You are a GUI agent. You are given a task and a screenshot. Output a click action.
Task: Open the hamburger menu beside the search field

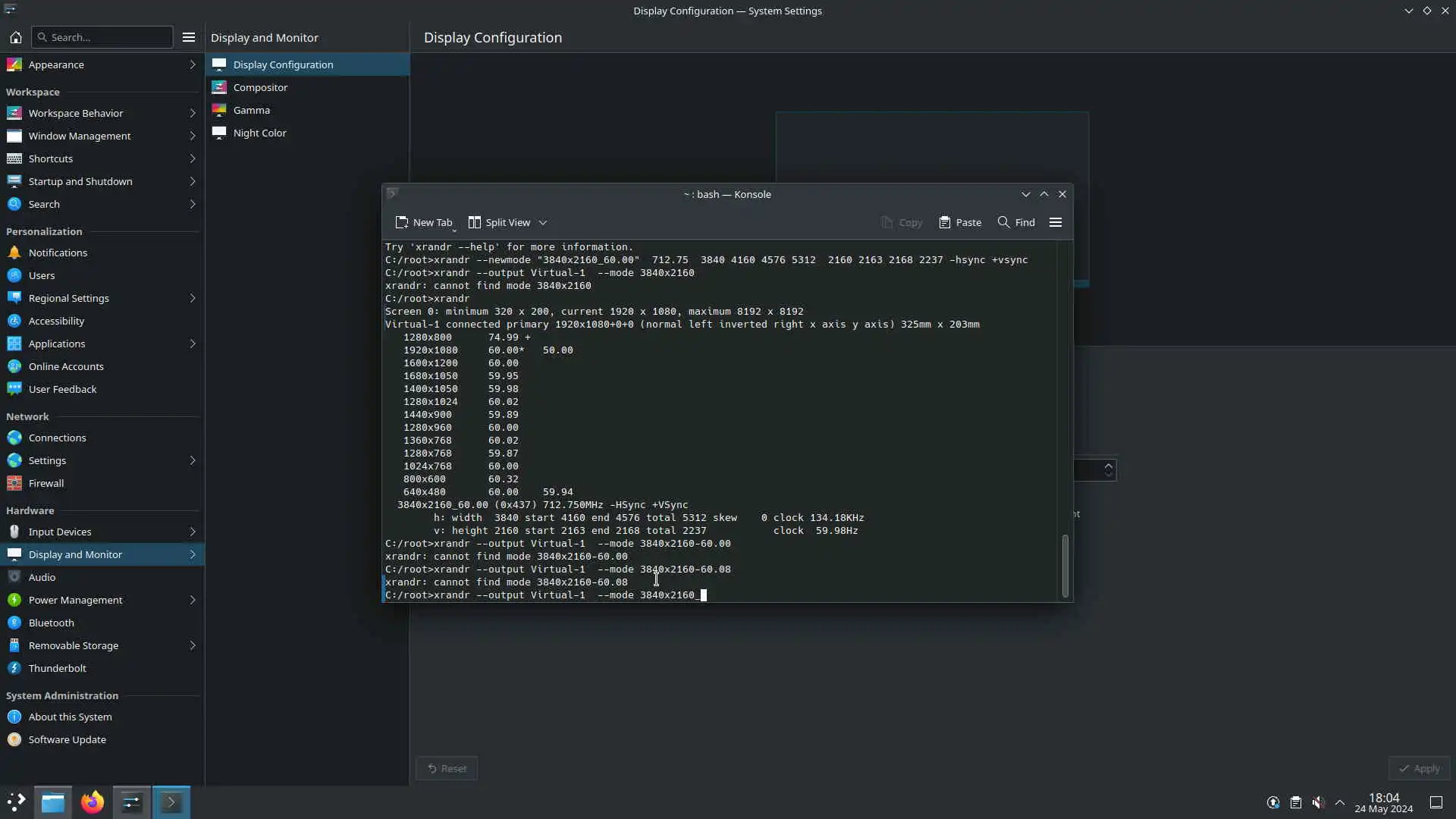tap(189, 37)
